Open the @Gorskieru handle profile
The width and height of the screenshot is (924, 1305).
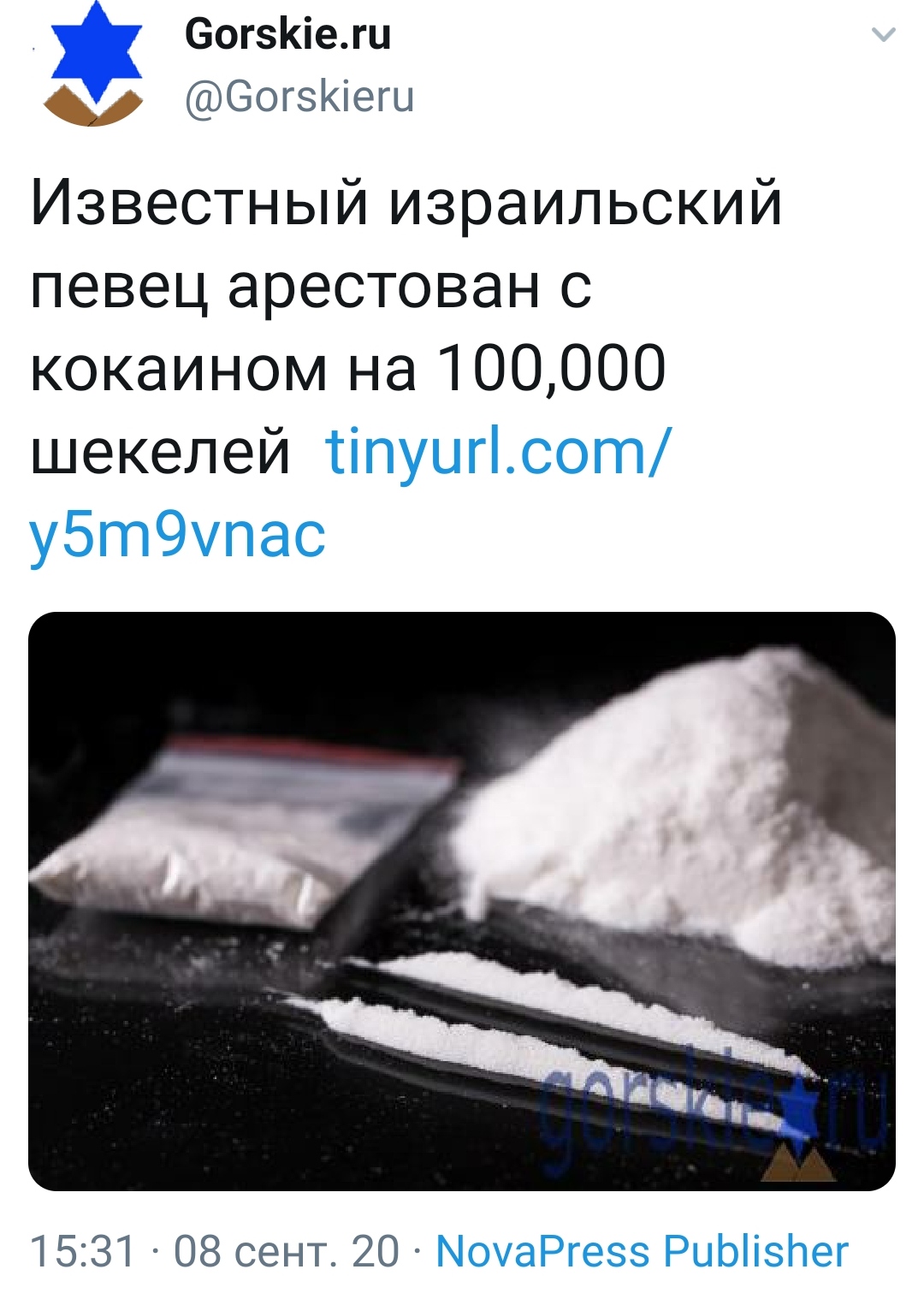[299, 97]
